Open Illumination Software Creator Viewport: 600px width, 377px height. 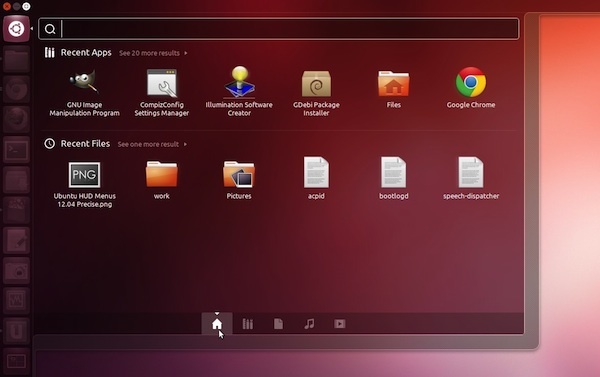(239, 92)
